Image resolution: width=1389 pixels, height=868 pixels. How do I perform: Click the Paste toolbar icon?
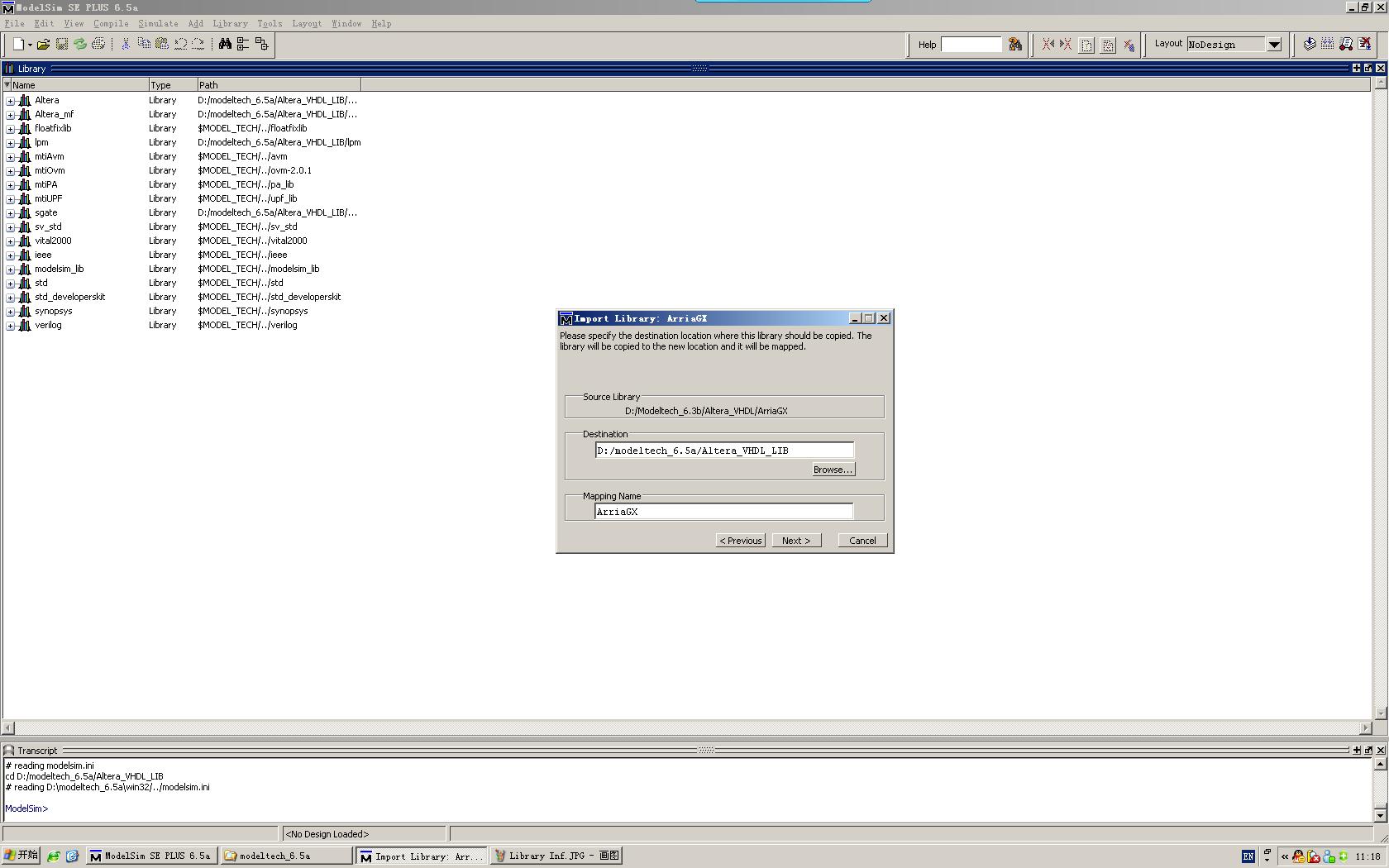(162, 44)
